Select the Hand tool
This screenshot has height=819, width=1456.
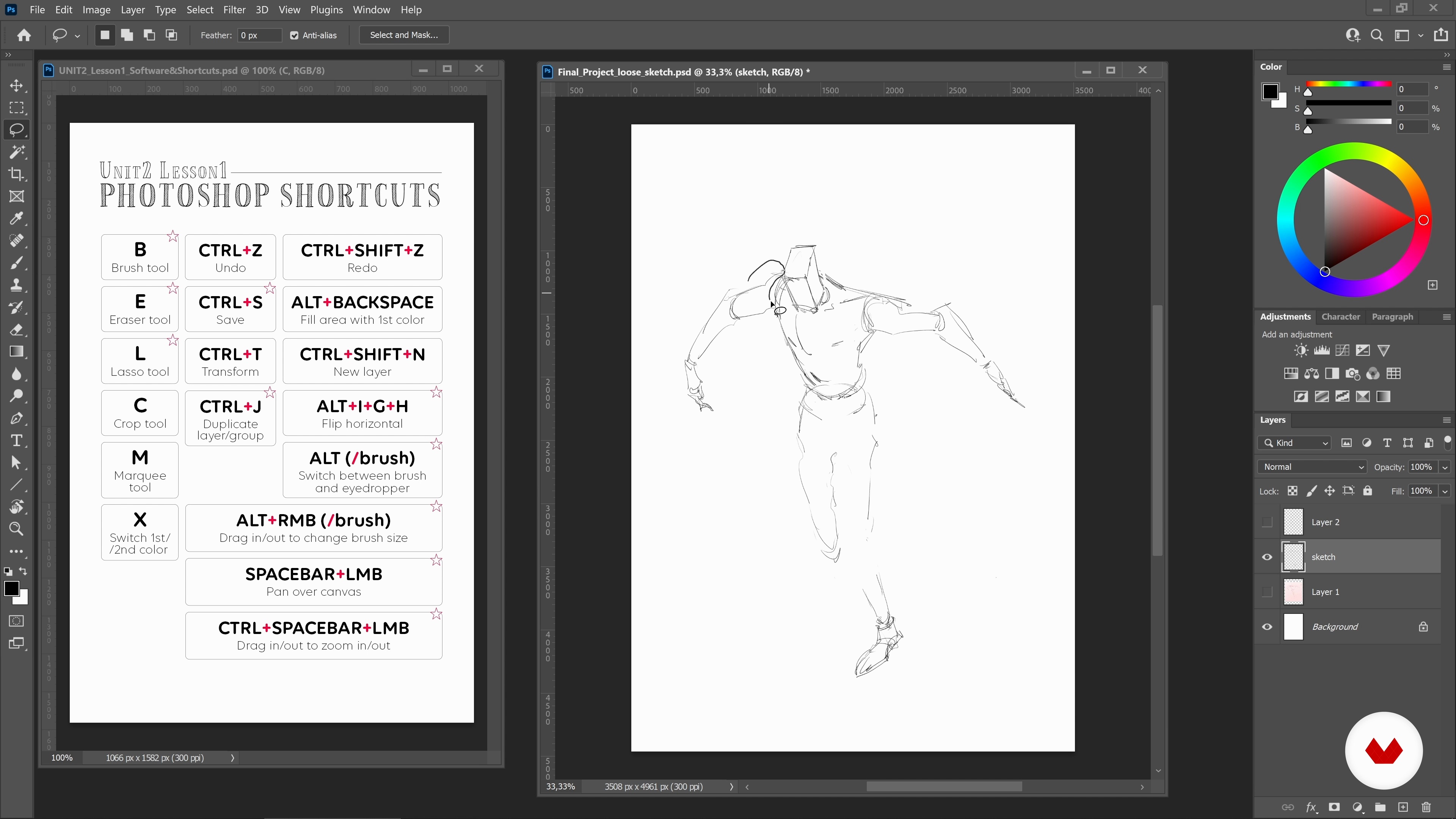[x=16, y=507]
